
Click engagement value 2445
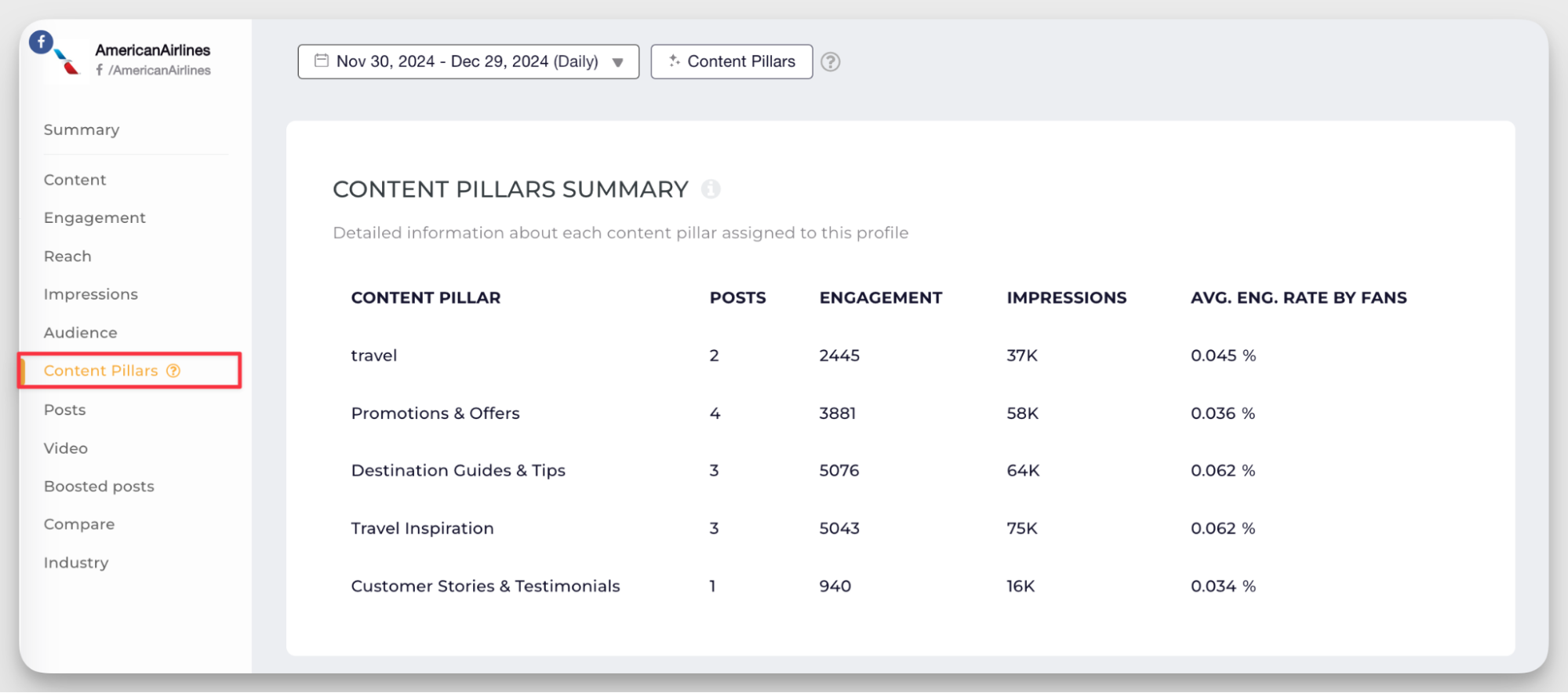pos(839,356)
